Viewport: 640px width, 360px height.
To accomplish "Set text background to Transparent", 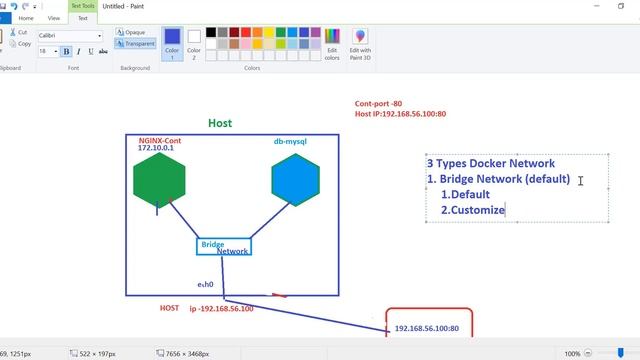I will click(136, 43).
